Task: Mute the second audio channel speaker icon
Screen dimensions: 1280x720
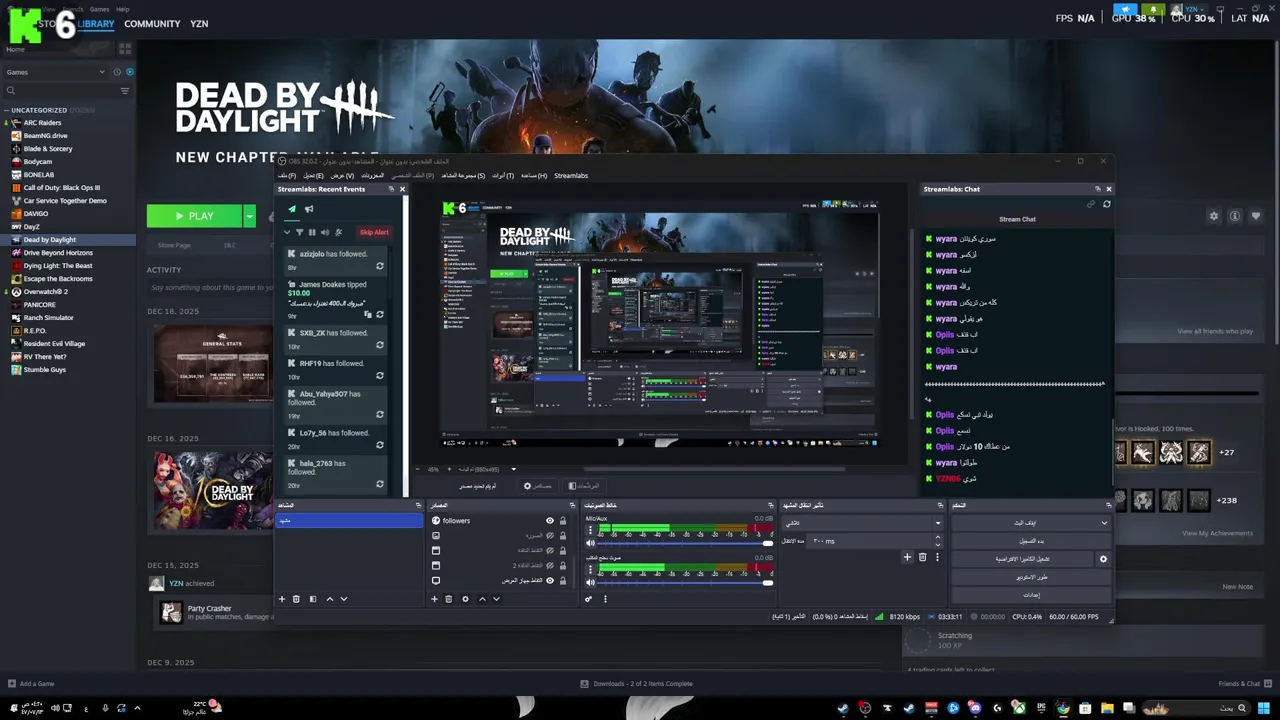Action: pos(590,582)
